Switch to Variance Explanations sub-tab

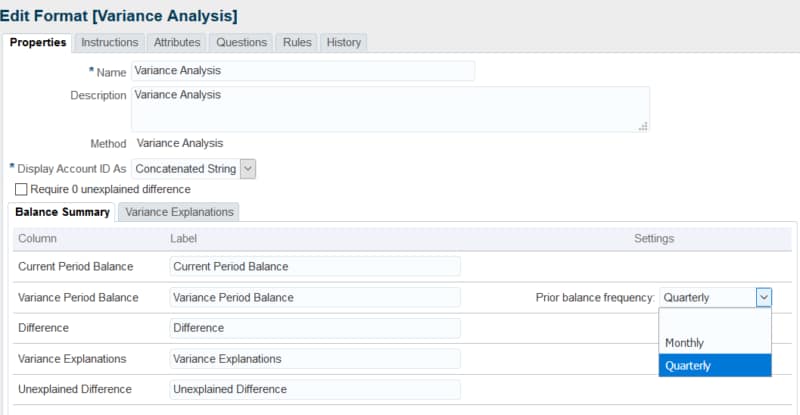[179, 212]
